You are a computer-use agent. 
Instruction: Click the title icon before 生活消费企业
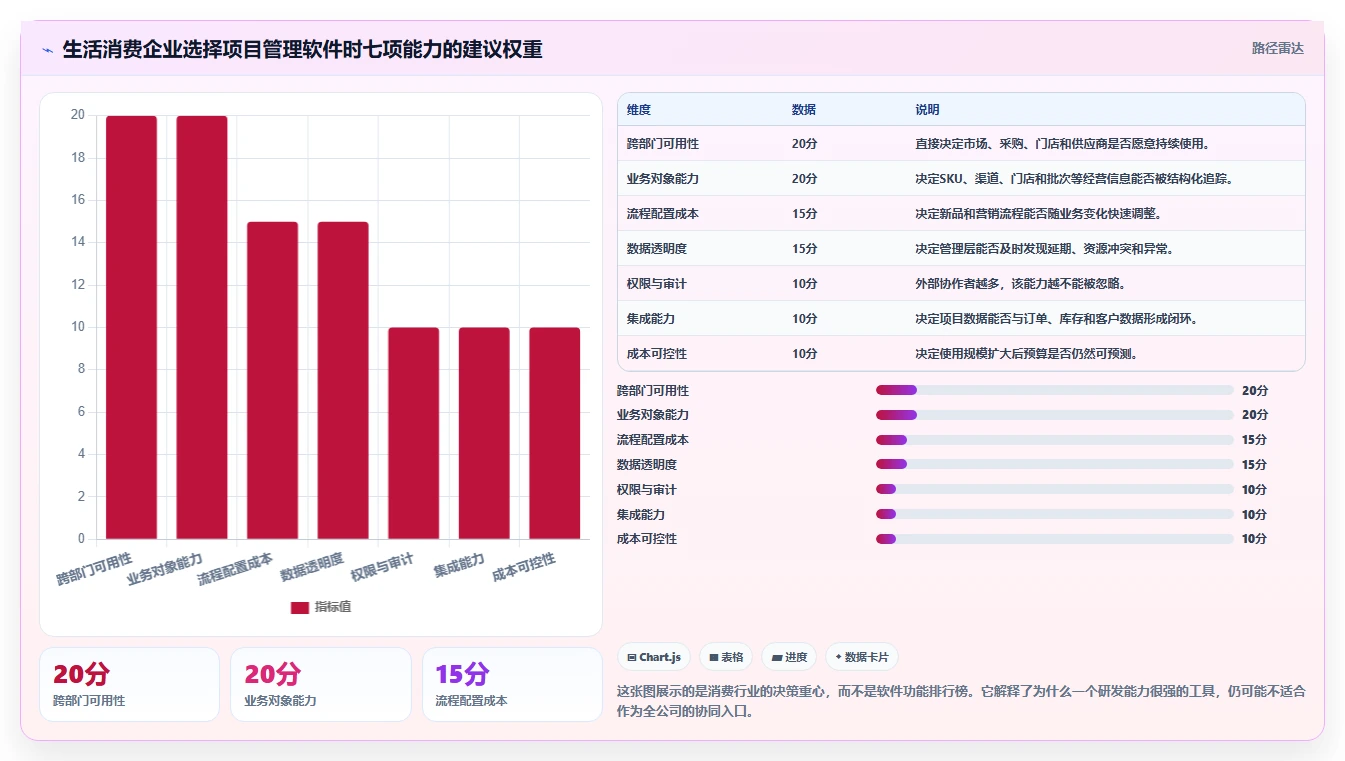47,50
